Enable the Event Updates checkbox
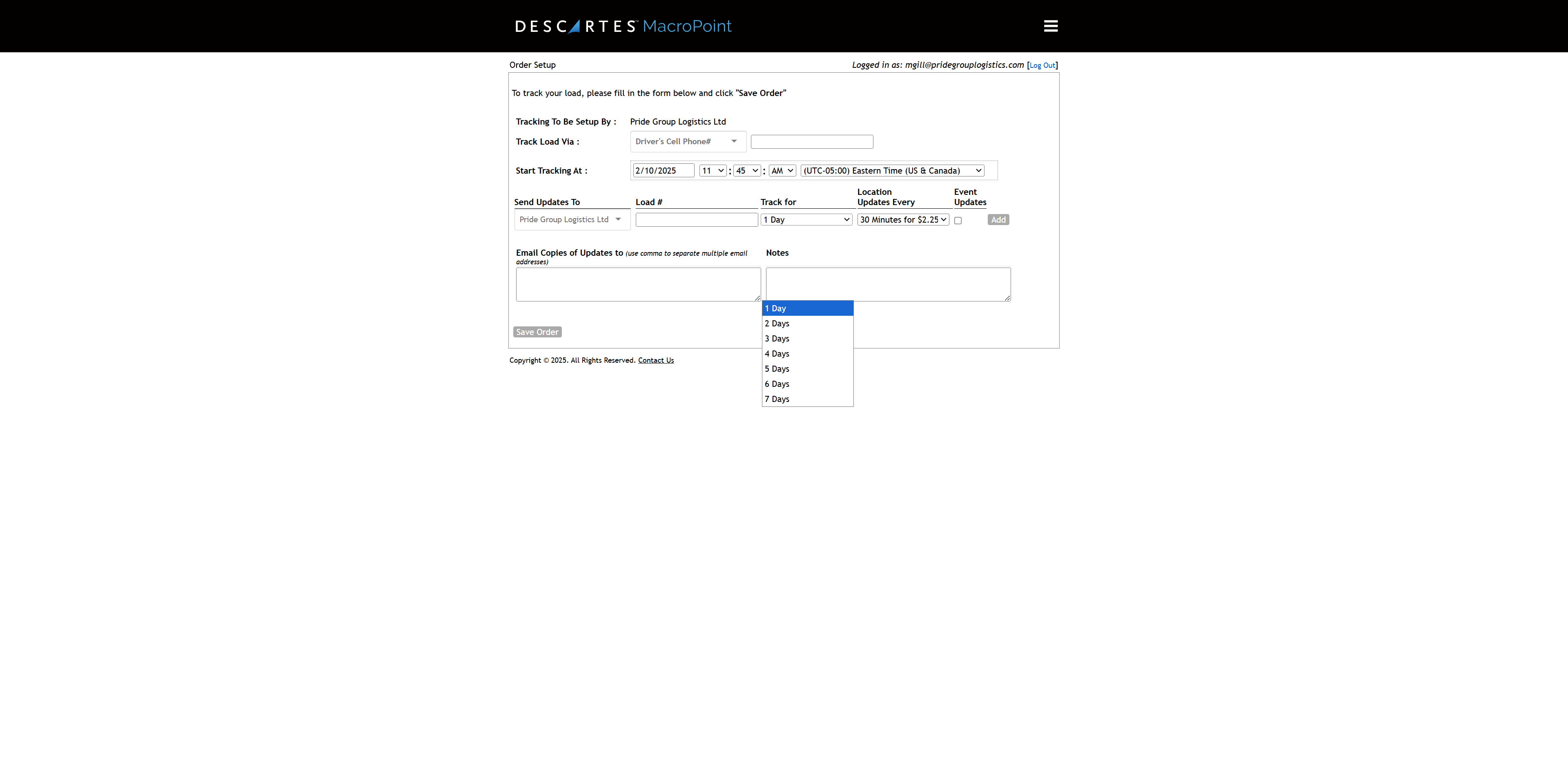The image size is (1568, 779). 958,221
